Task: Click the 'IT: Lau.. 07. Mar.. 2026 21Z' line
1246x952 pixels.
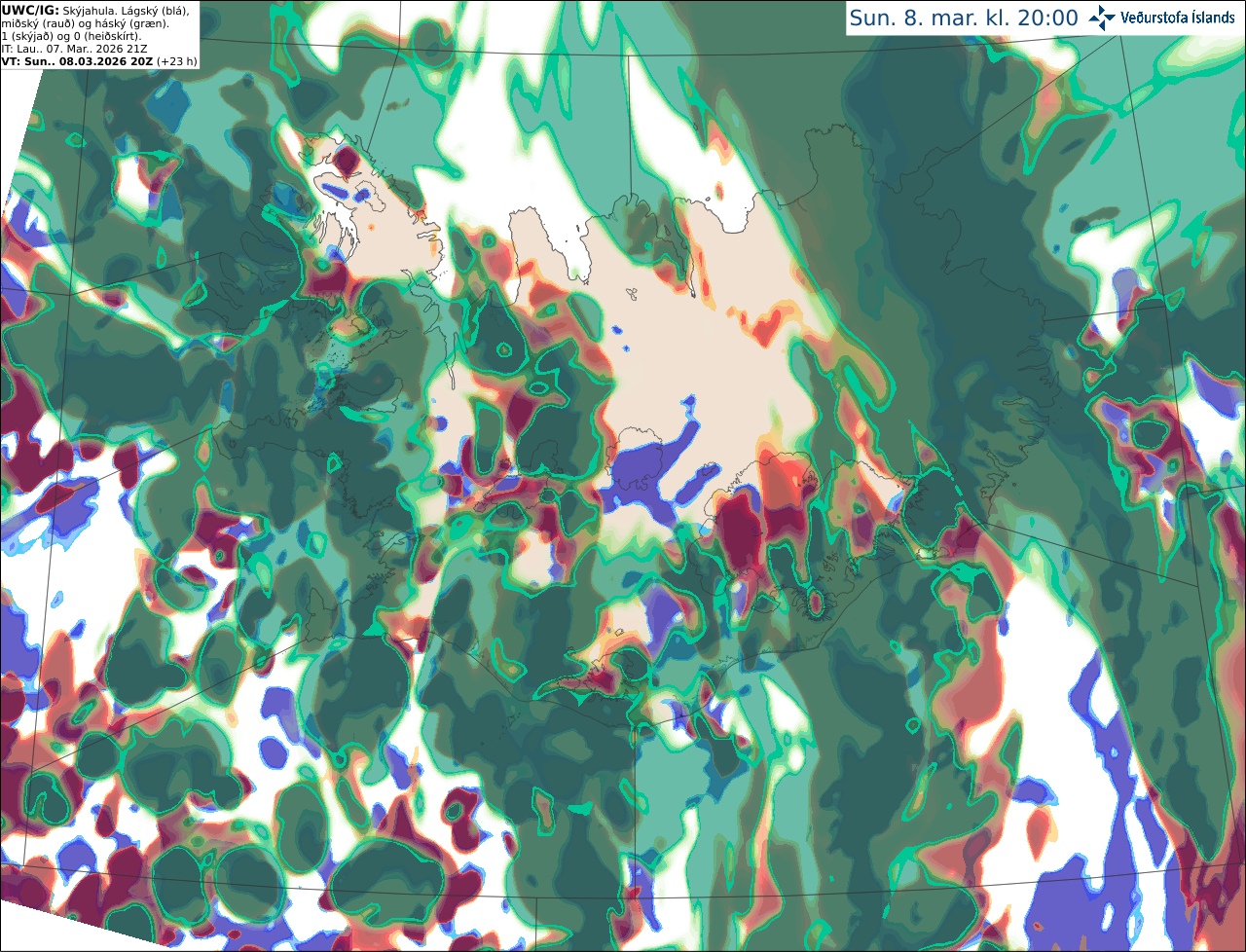Action: click(74, 49)
